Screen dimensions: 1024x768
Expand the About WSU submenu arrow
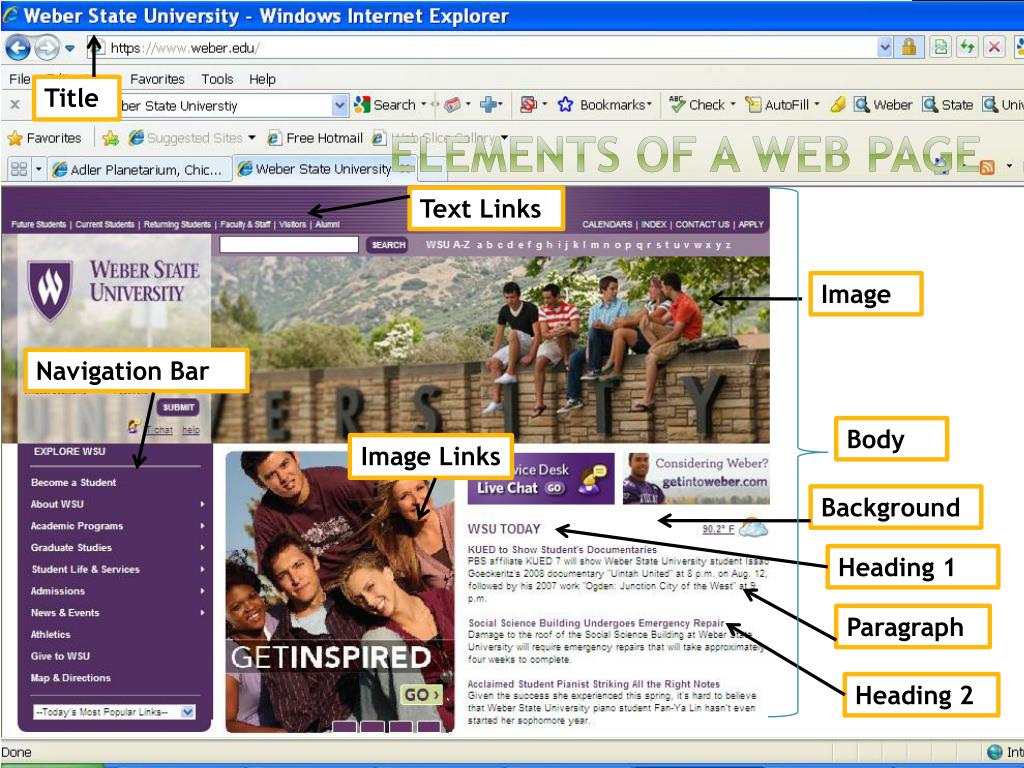coord(202,504)
